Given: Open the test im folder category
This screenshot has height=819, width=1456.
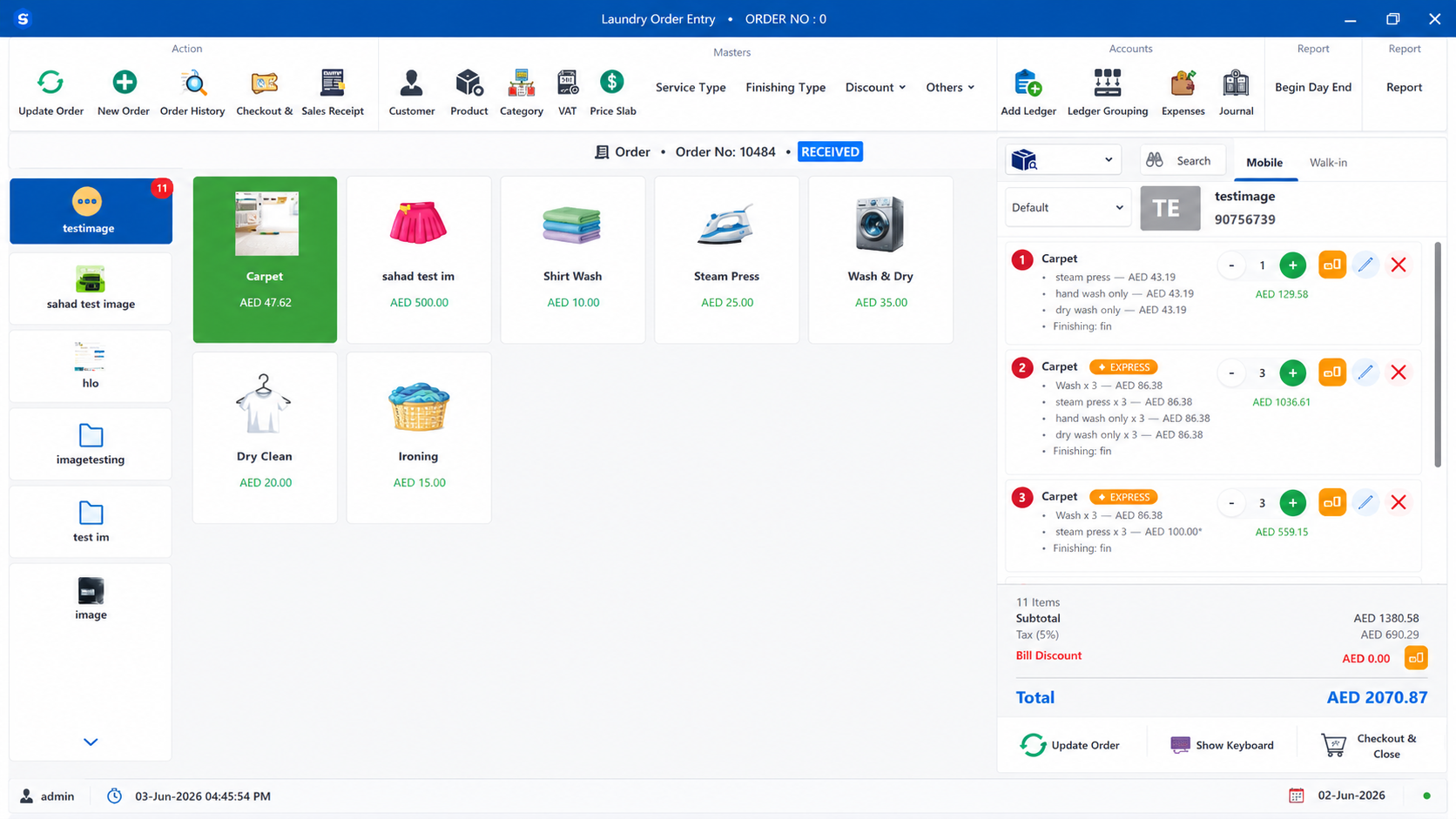Looking at the screenshot, I should pyautogui.click(x=91, y=521).
